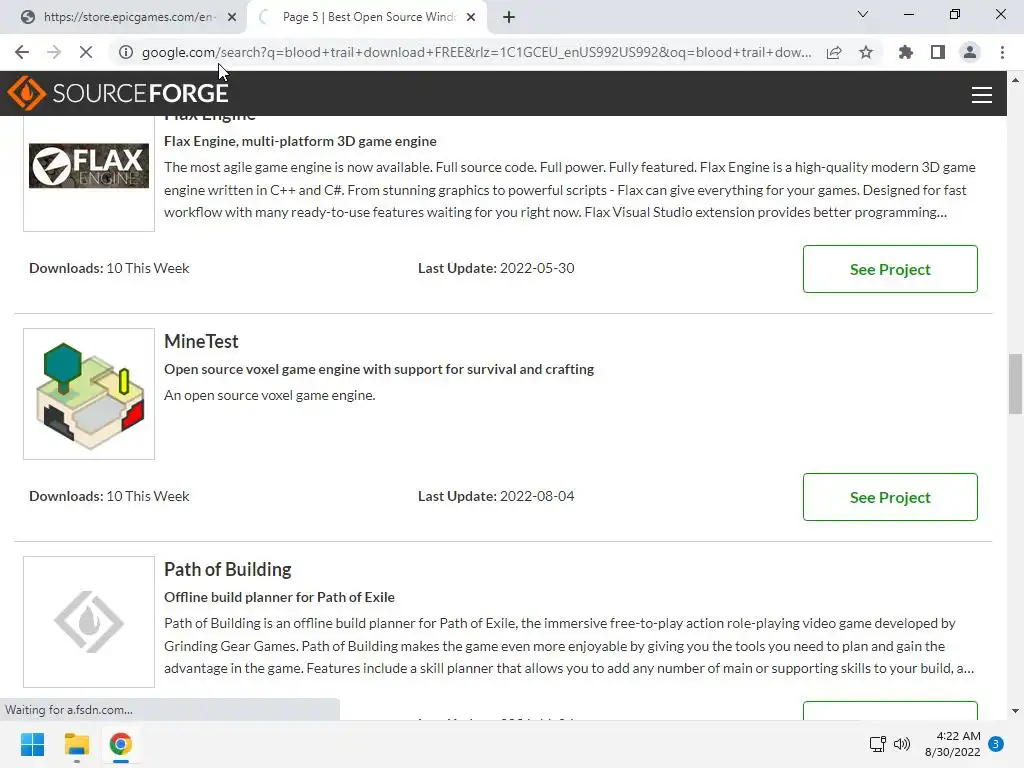The height and width of the screenshot is (768, 1024).
Task: Click the Chrome taskbar icon
Action: (121, 744)
